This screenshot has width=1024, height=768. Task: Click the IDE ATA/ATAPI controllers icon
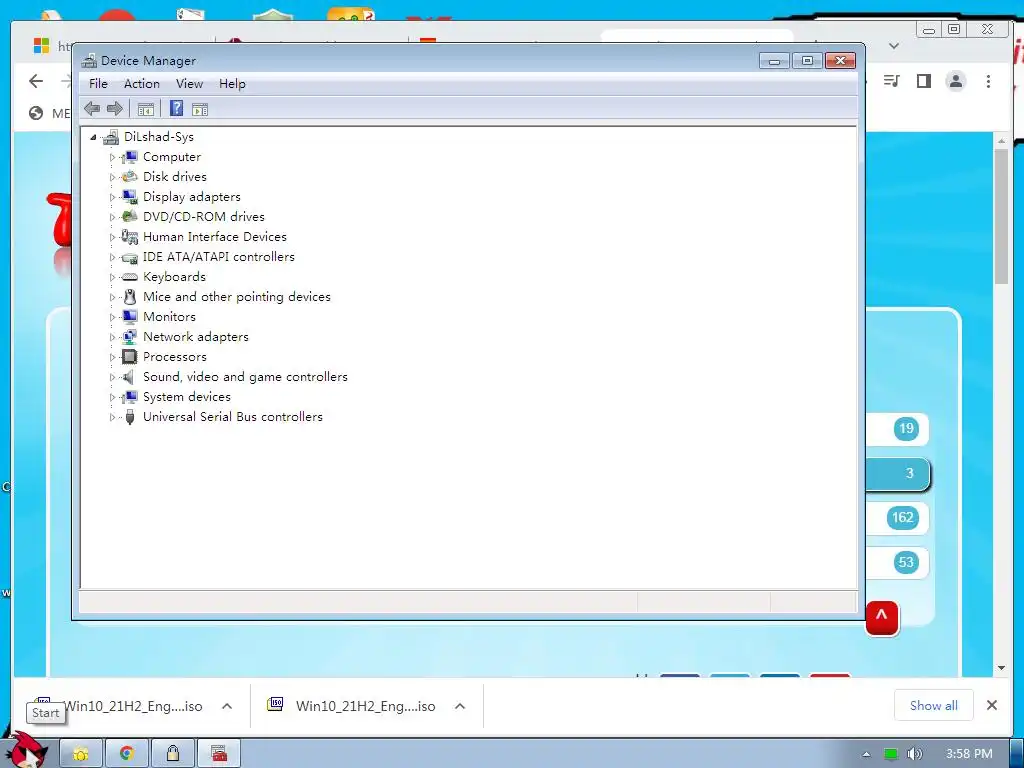click(130, 257)
